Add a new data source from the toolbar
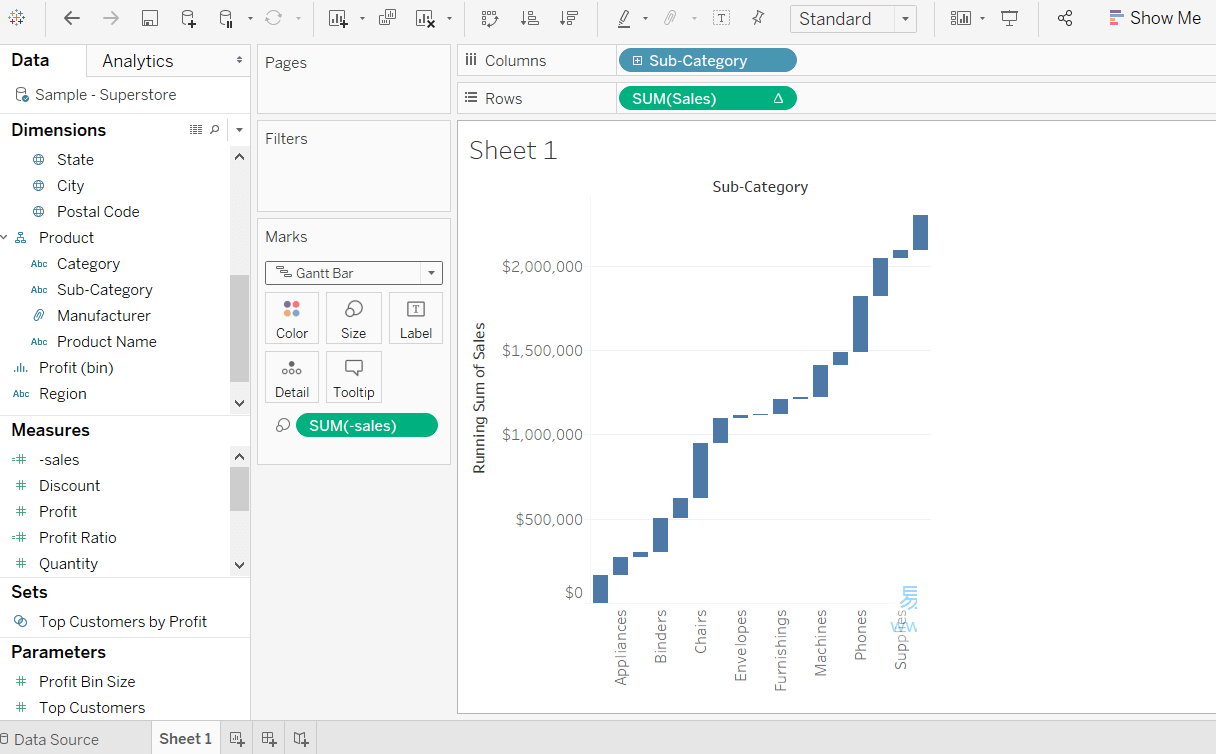Screen dimensions: 1216x754 pos(188,18)
